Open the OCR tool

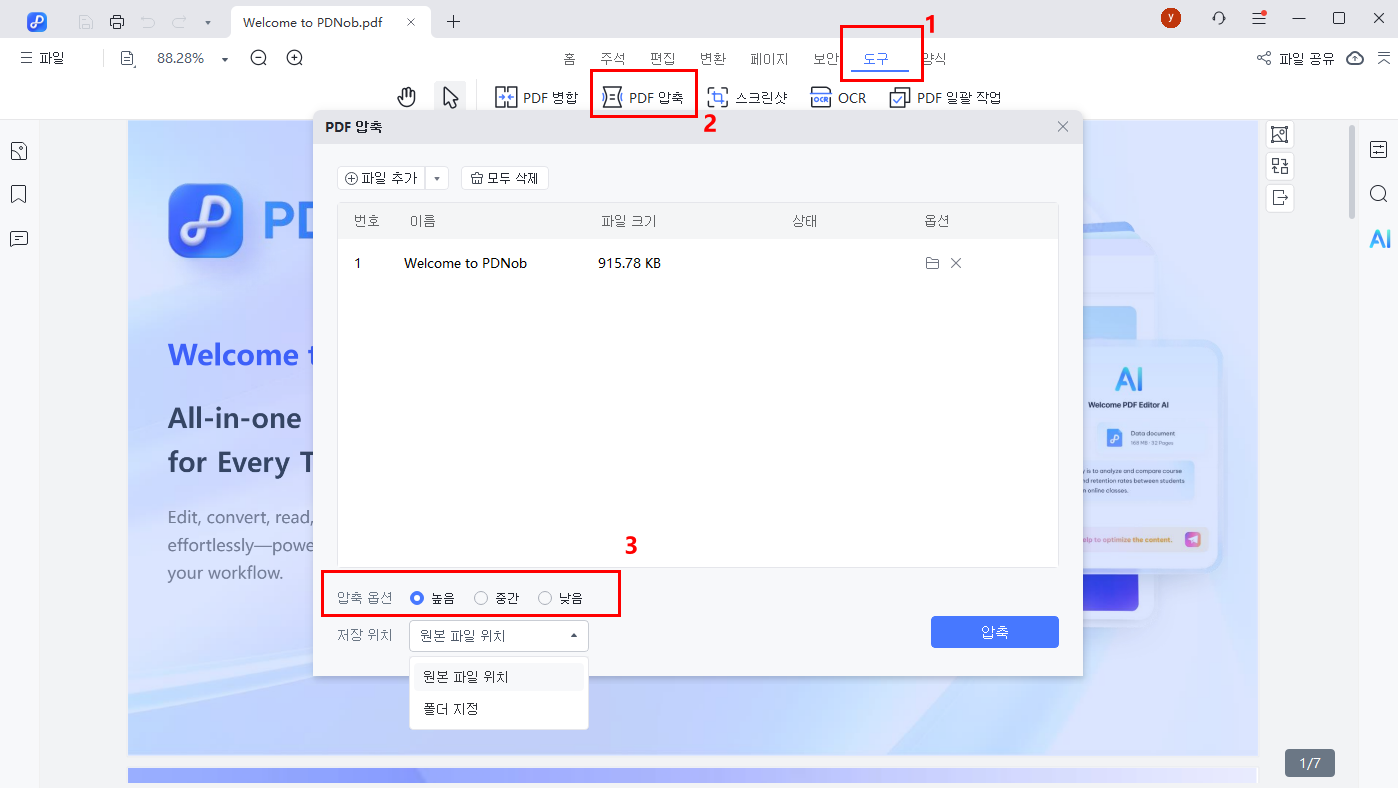838,96
